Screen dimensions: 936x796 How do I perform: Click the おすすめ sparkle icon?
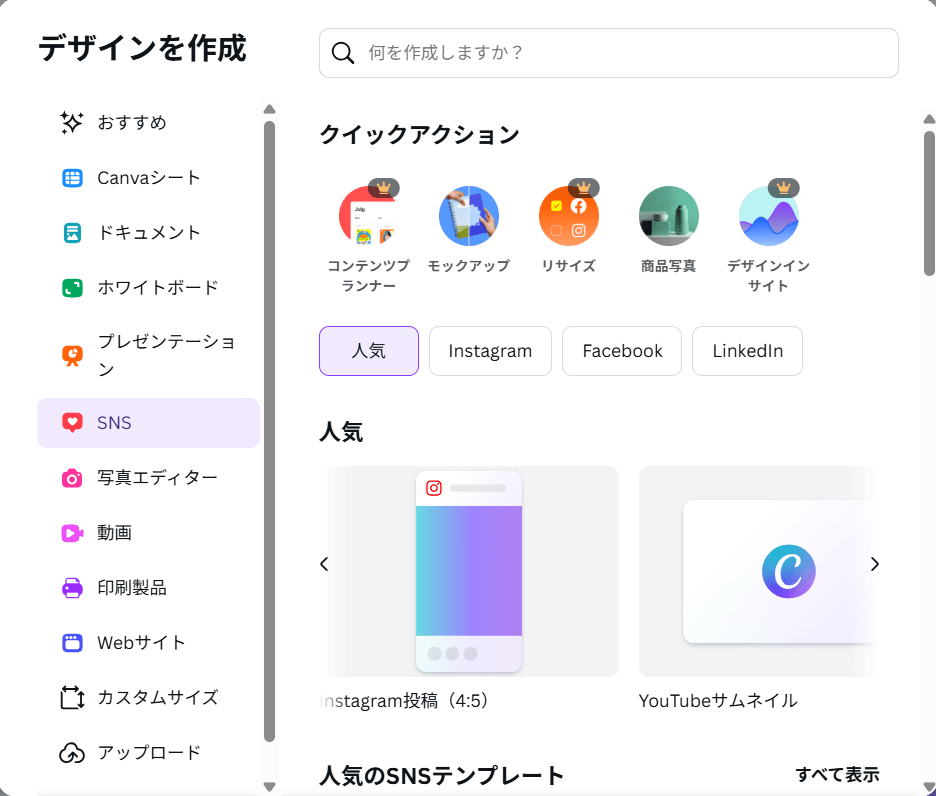point(72,122)
